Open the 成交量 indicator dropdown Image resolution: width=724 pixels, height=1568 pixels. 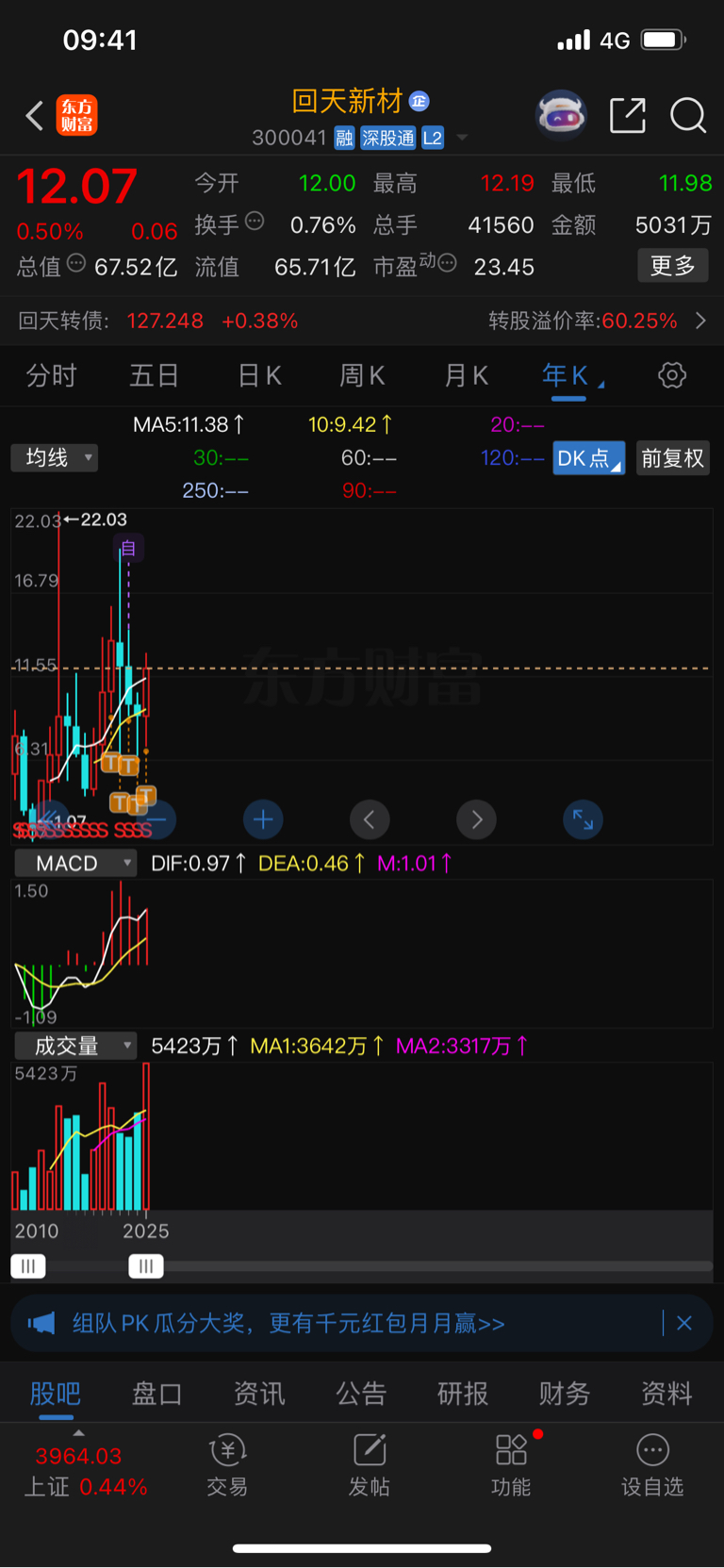pos(75,1046)
